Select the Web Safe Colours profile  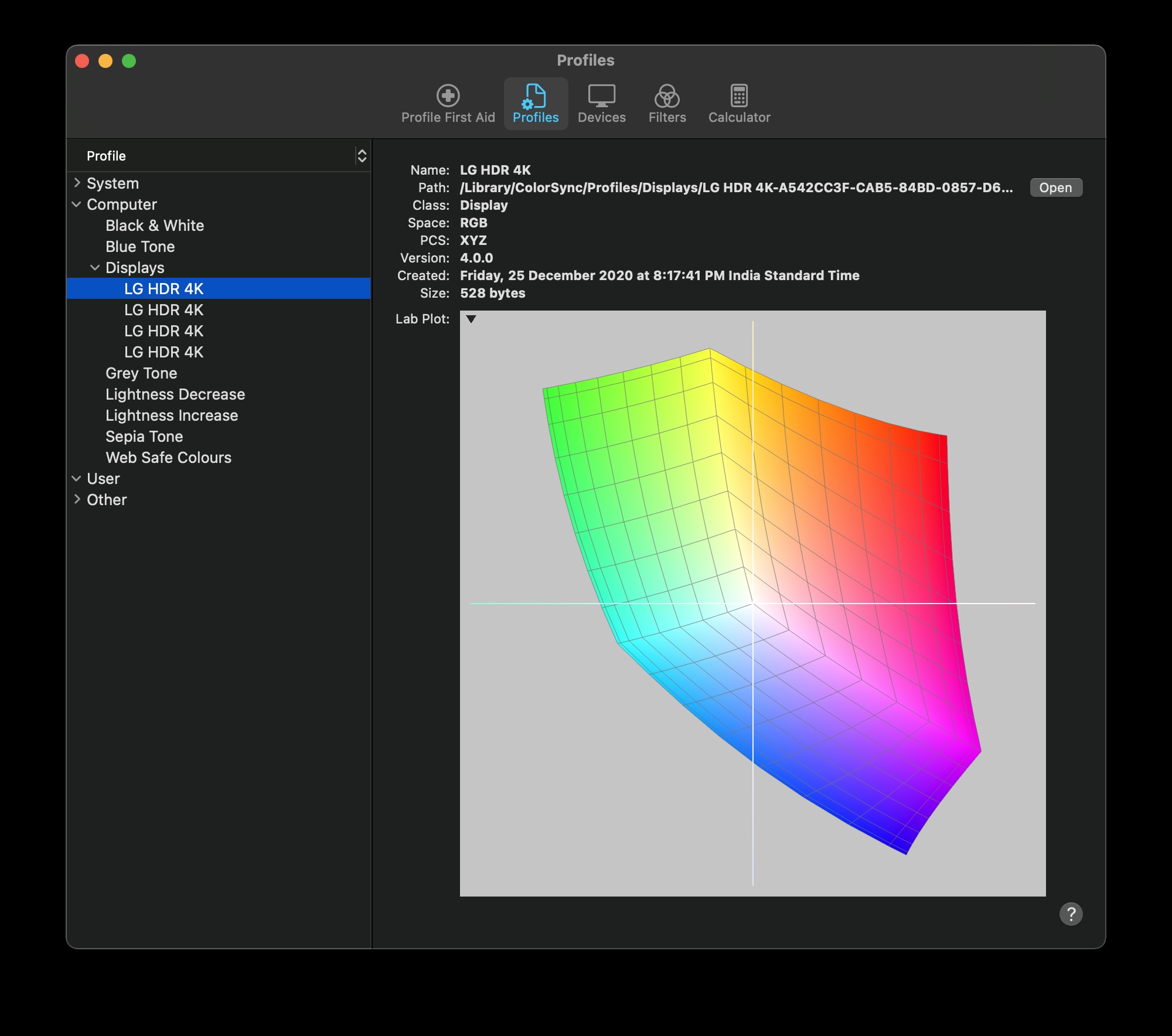click(168, 458)
